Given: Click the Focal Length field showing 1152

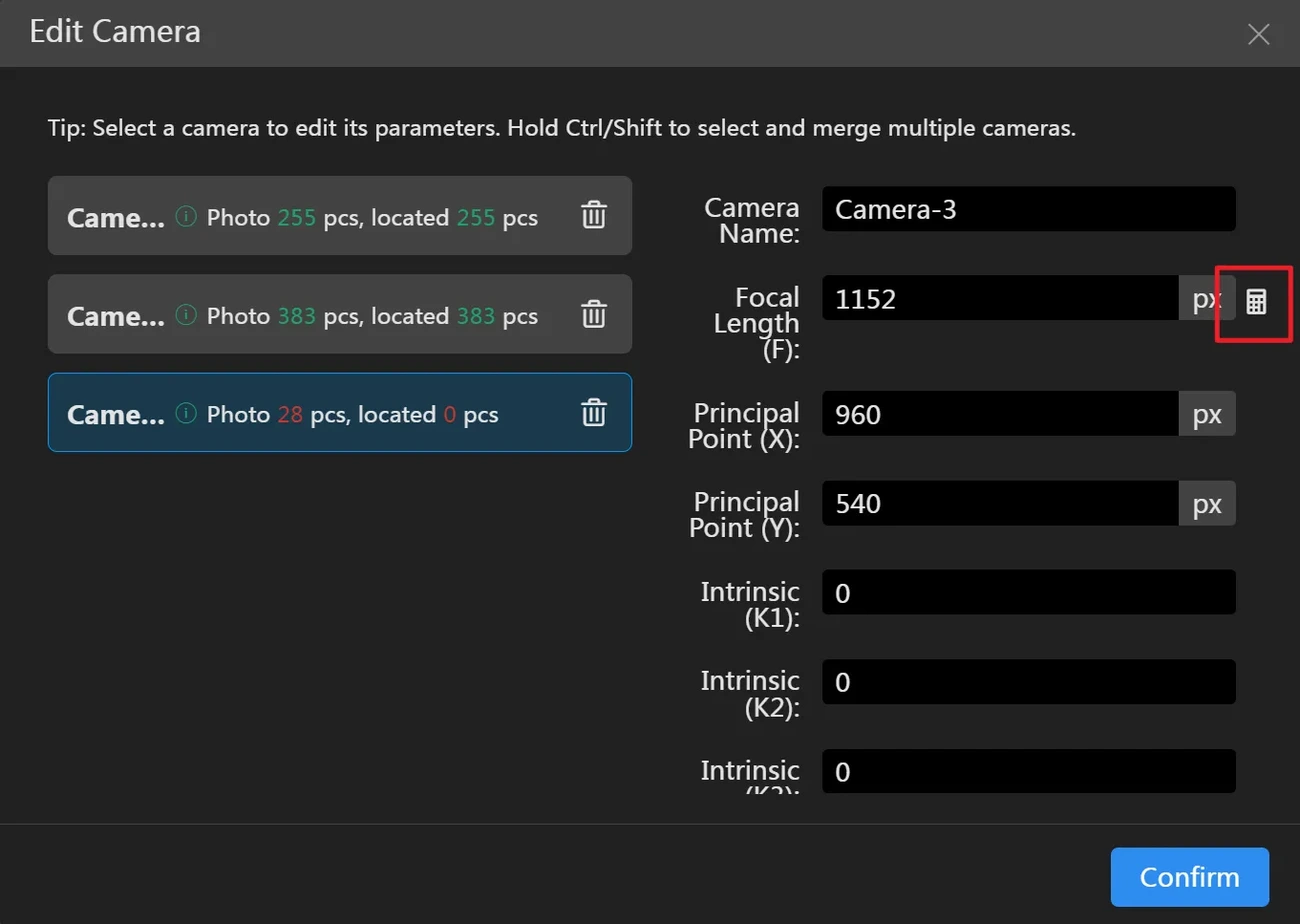Looking at the screenshot, I should 1000,298.
